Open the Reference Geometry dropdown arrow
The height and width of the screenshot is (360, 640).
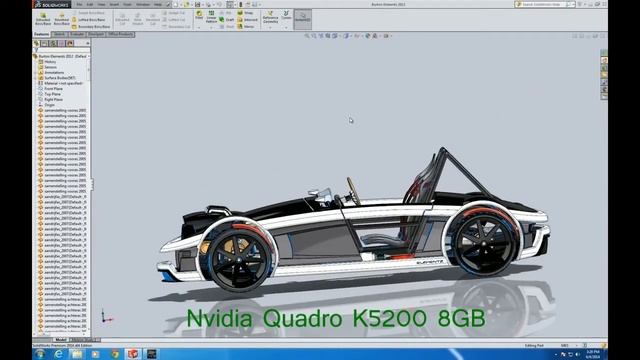coord(270,27)
